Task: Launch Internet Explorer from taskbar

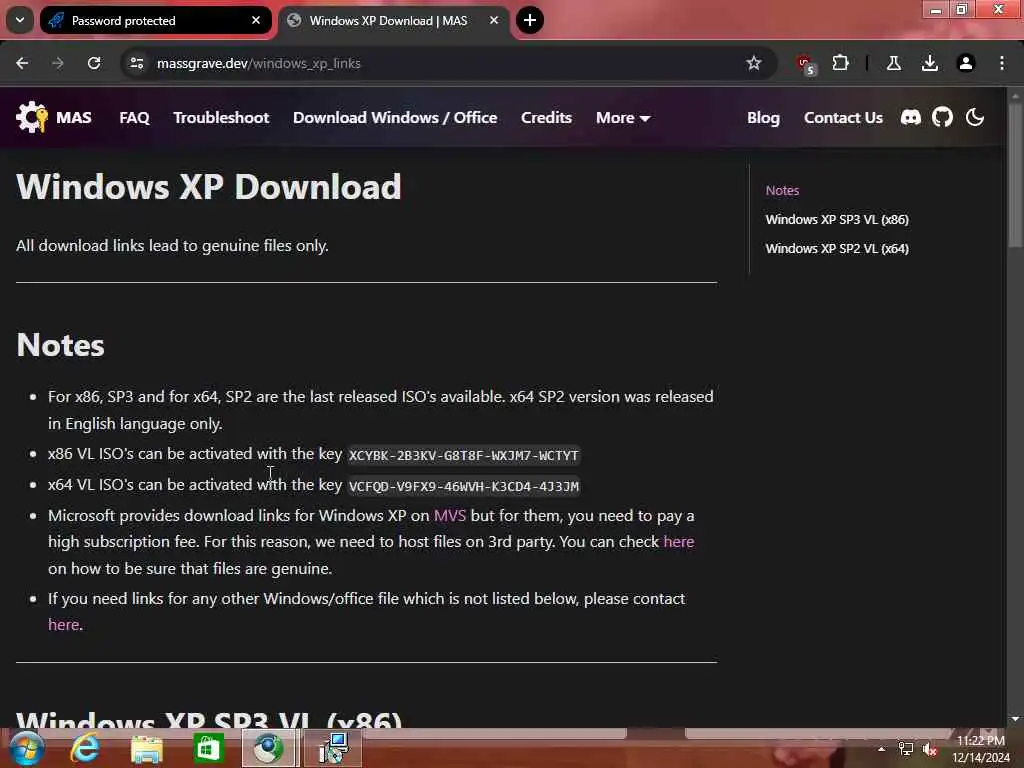Action: coord(85,748)
